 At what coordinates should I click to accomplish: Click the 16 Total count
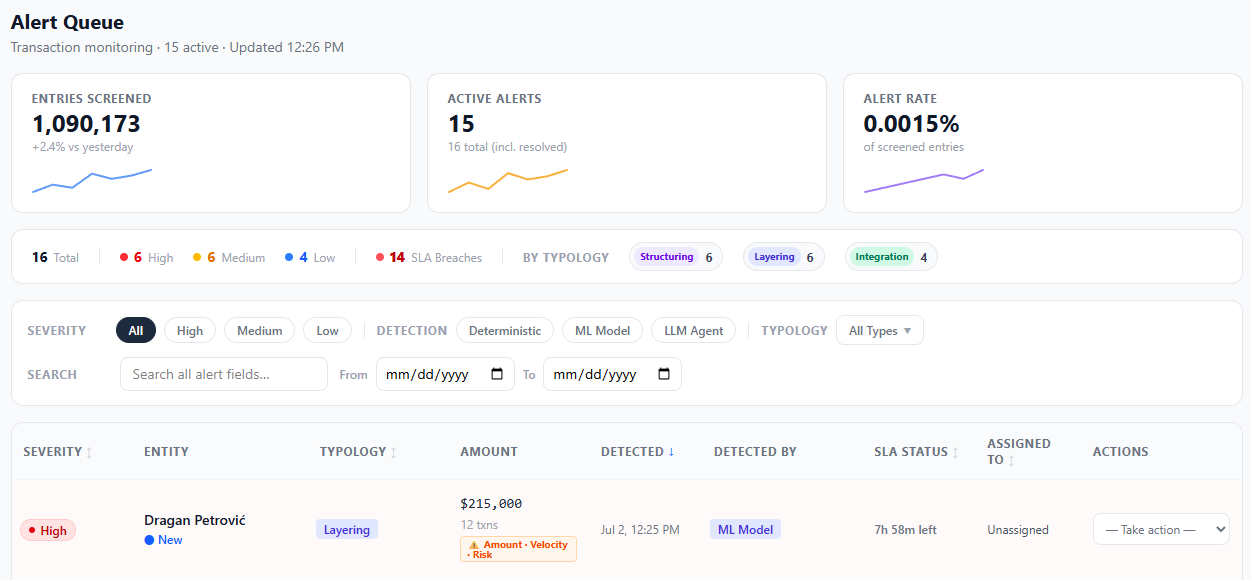pos(55,257)
